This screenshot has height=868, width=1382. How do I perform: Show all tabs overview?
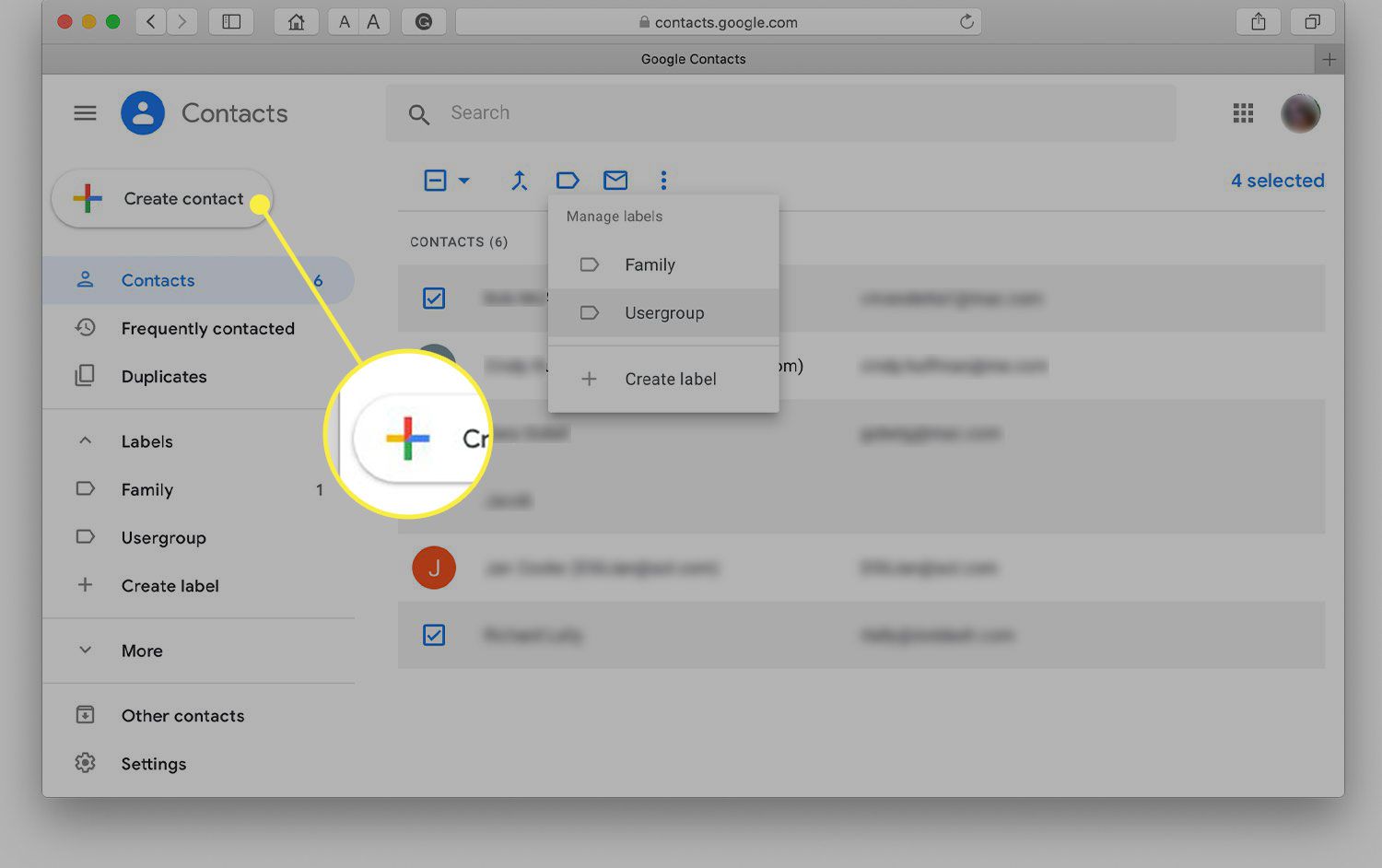click(1313, 21)
